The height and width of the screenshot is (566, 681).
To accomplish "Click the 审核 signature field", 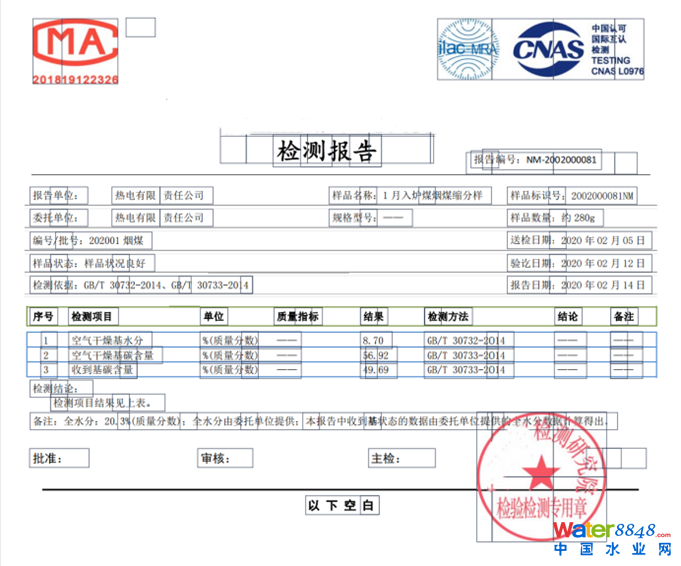I will 214,459.
